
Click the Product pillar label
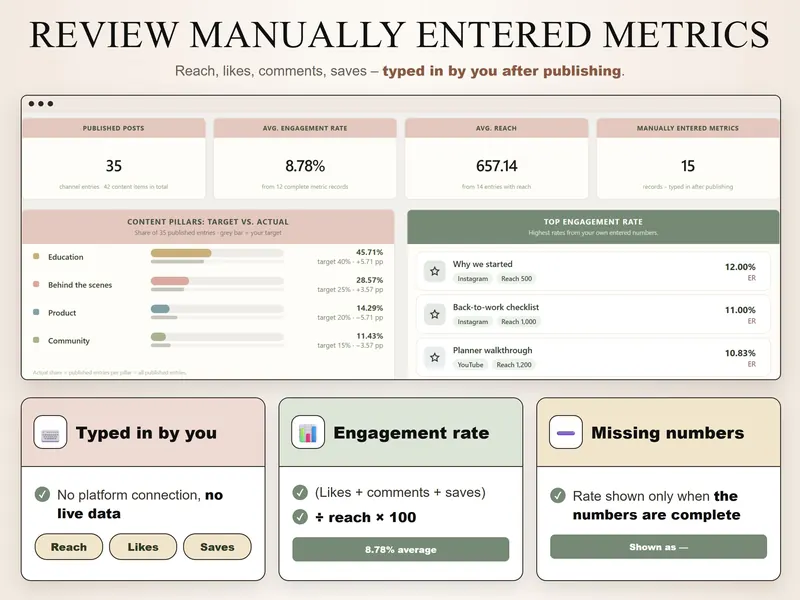click(x=62, y=313)
